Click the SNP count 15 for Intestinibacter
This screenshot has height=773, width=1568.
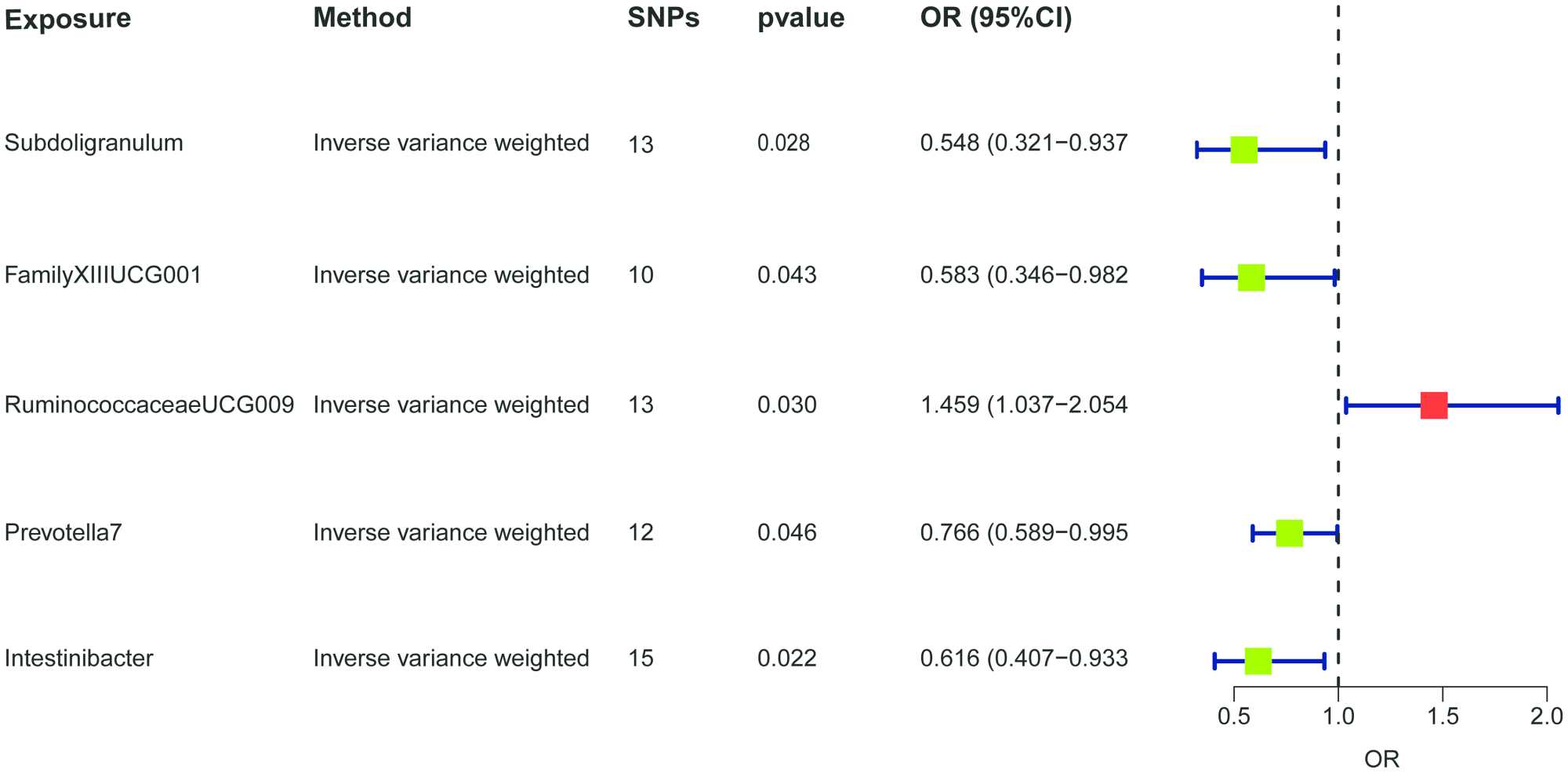click(641, 658)
